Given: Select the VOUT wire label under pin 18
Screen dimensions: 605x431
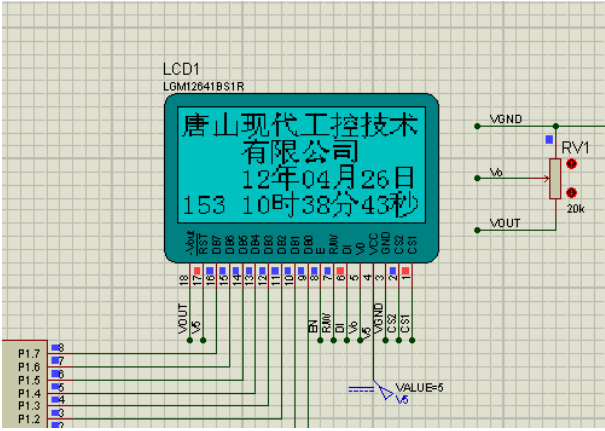Looking at the screenshot, I should point(183,319).
